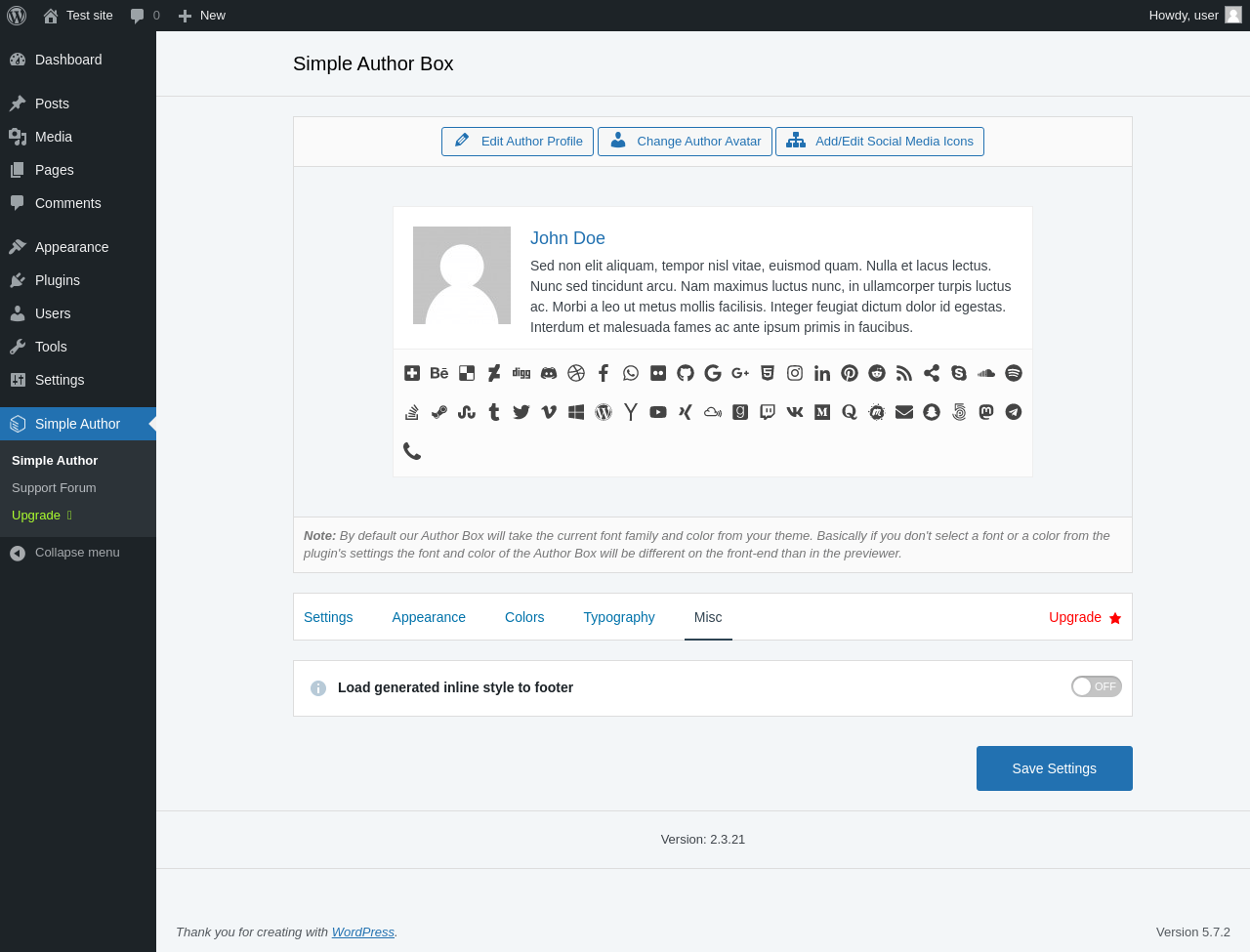This screenshot has height=952, width=1250.
Task: Click the Google Plus icon
Action: tap(740, 373)
